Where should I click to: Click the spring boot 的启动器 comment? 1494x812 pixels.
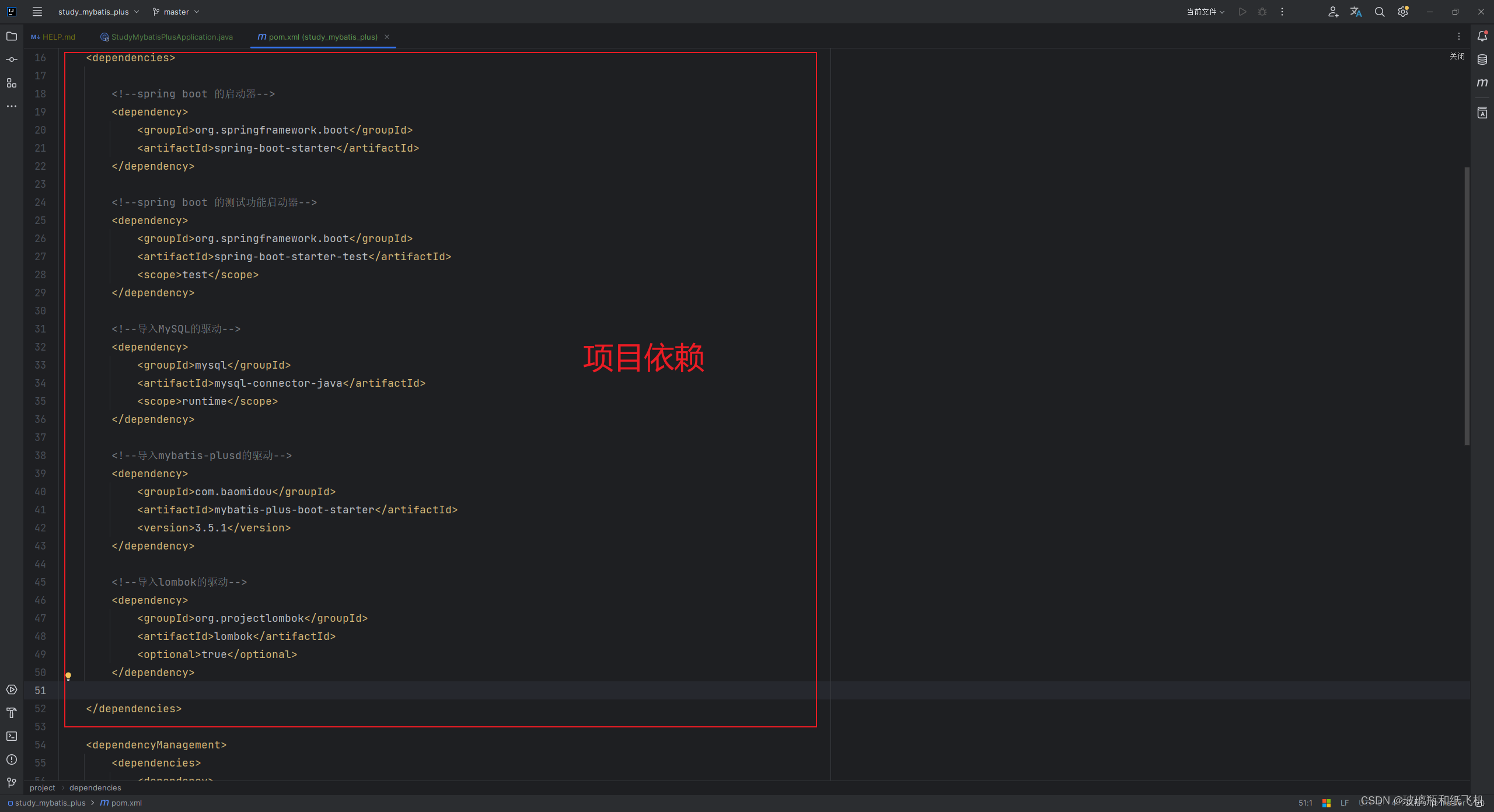(193, 94)
